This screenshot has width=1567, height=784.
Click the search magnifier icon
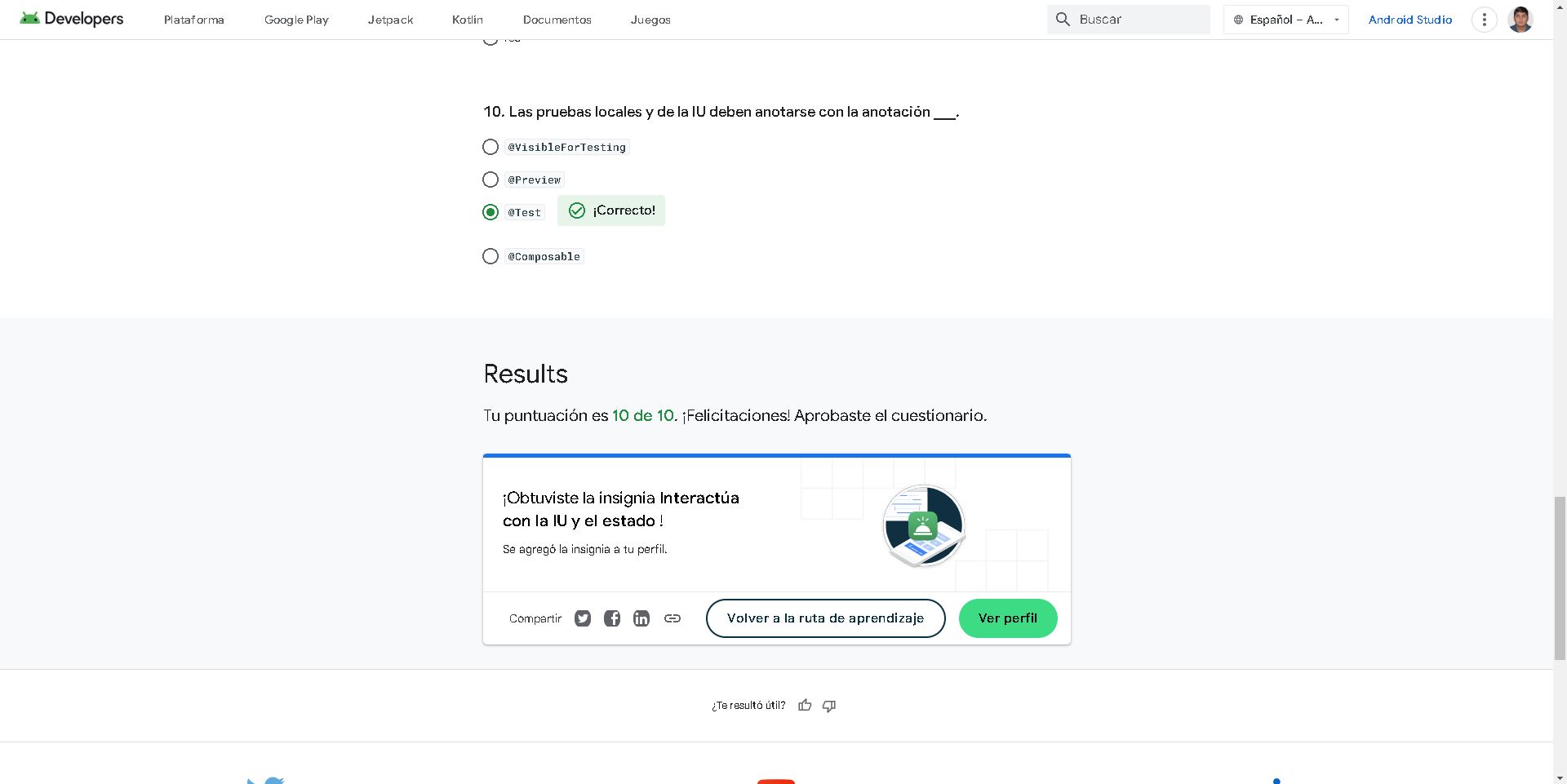click(x=1063, y=19)
